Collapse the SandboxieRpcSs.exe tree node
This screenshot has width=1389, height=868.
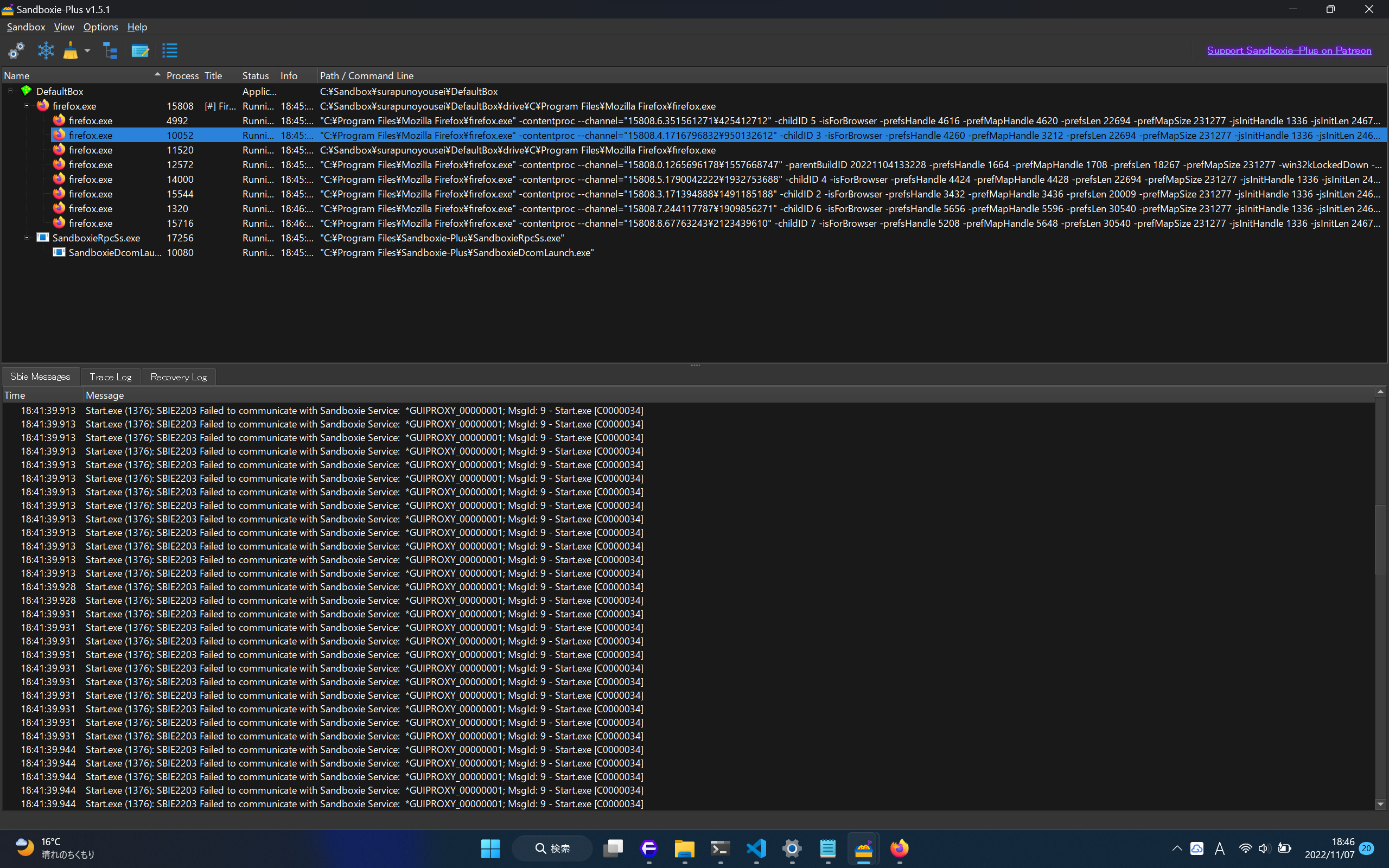coord(27,237)
